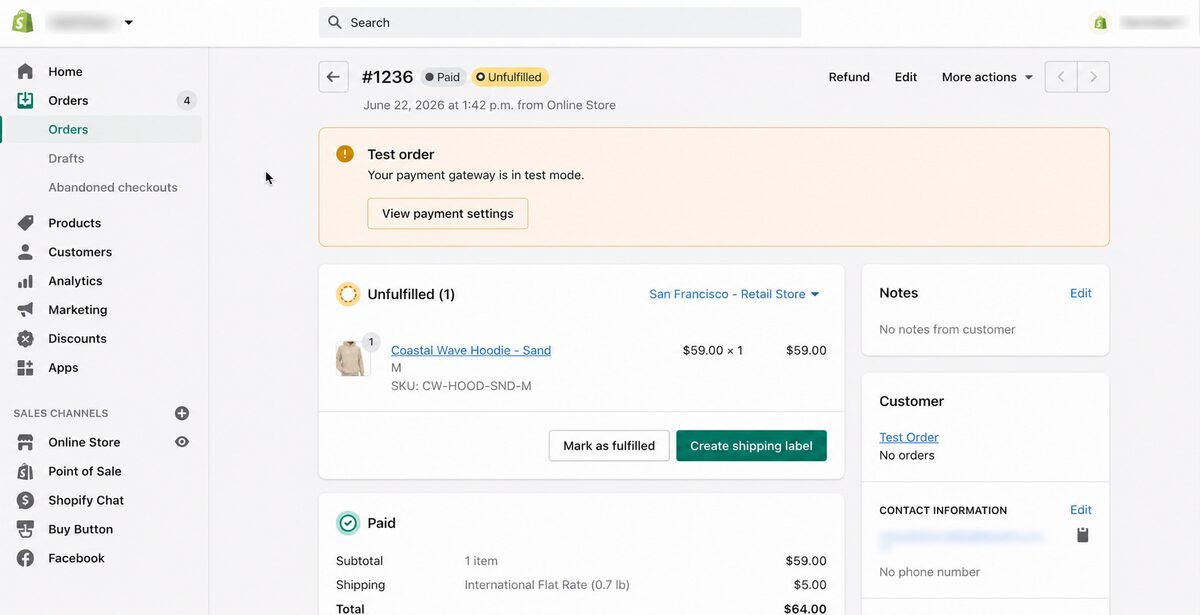
Task: Click the Orders count badge 4
Action: point(186,100)
